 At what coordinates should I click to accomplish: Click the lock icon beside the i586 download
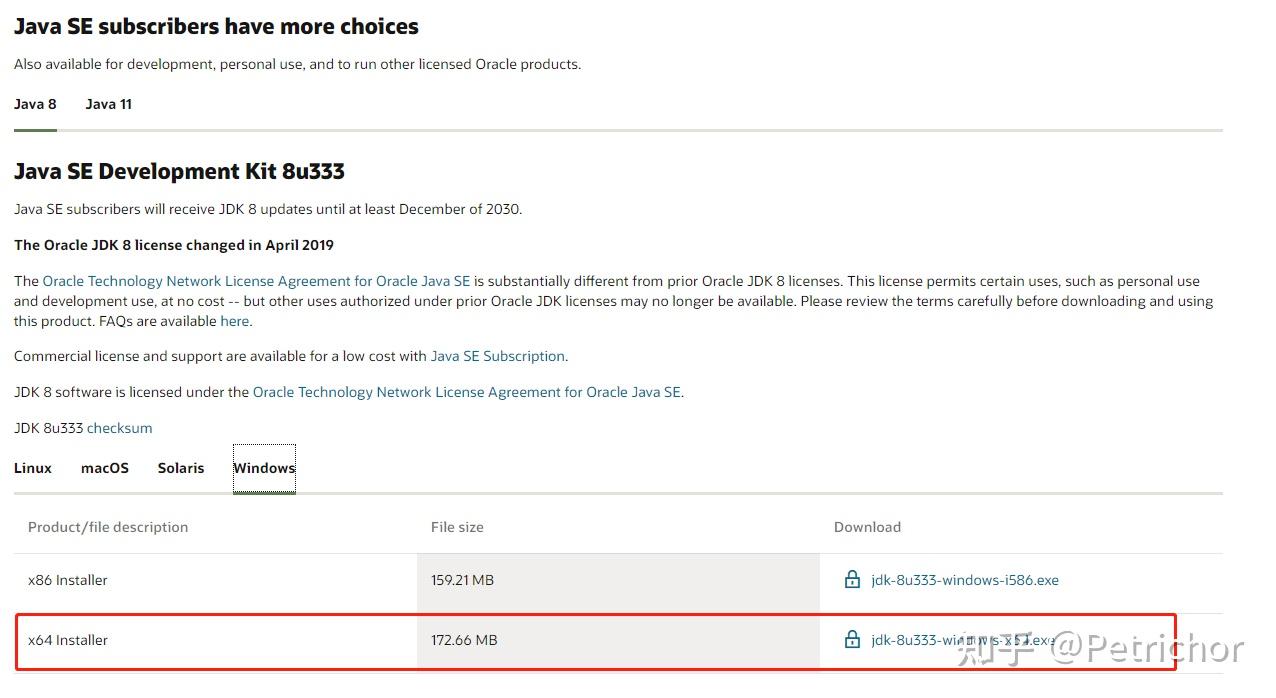coord(852,580)
